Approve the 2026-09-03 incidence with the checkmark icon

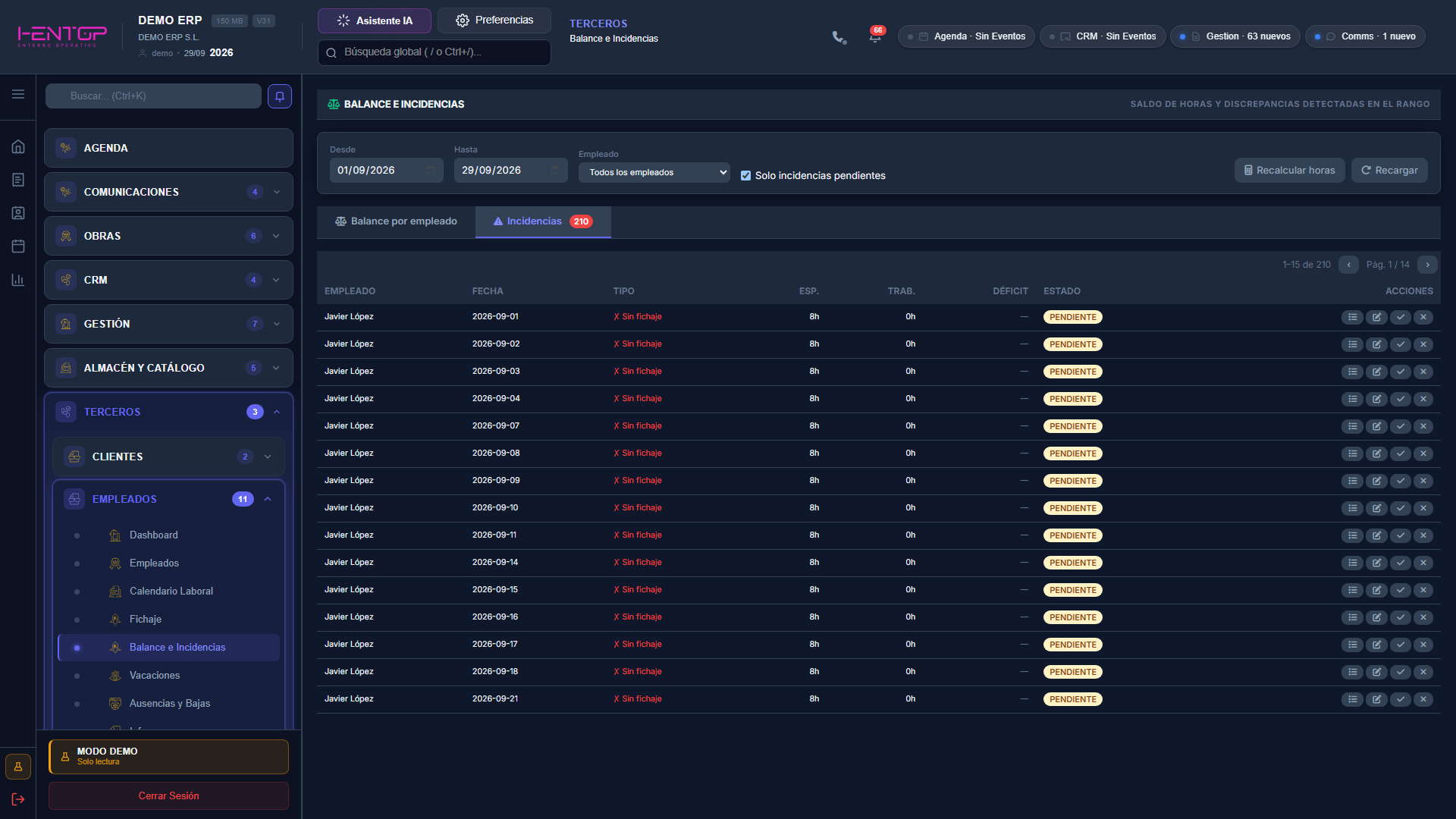pyautogui.click(x=1400, y=372)
